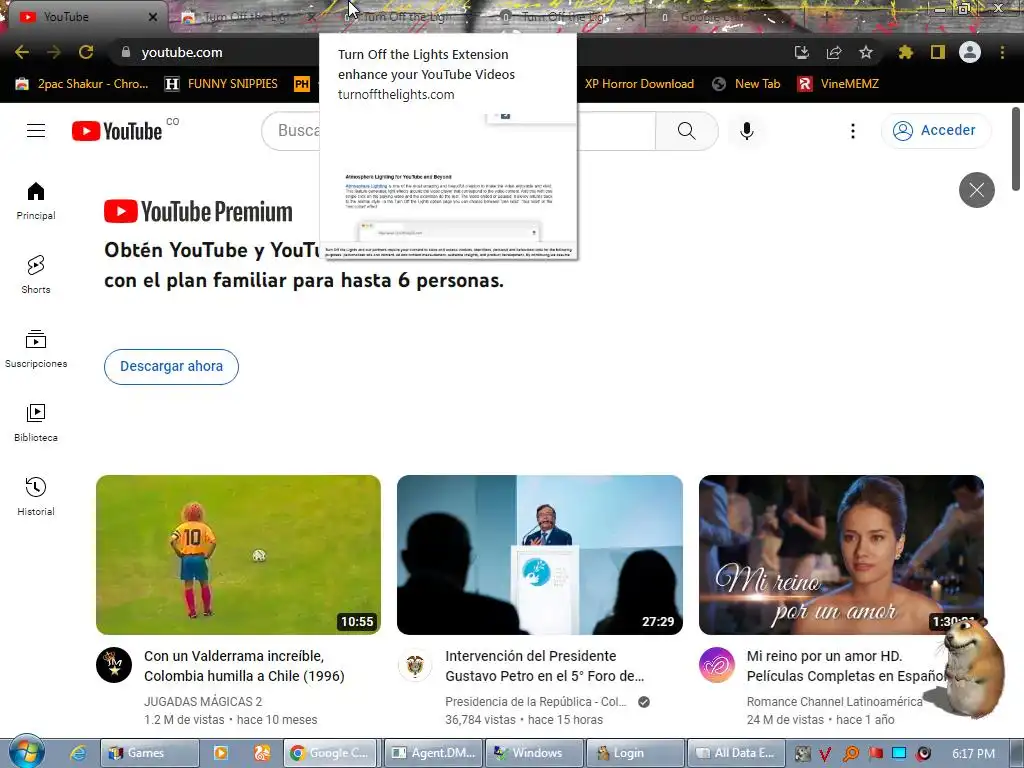Open the Chrome profile avatar

tap(970, 52)
